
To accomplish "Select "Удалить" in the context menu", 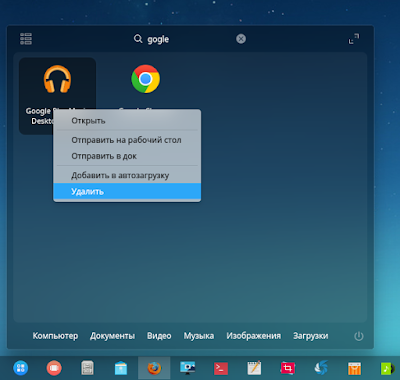I will 127,191.
